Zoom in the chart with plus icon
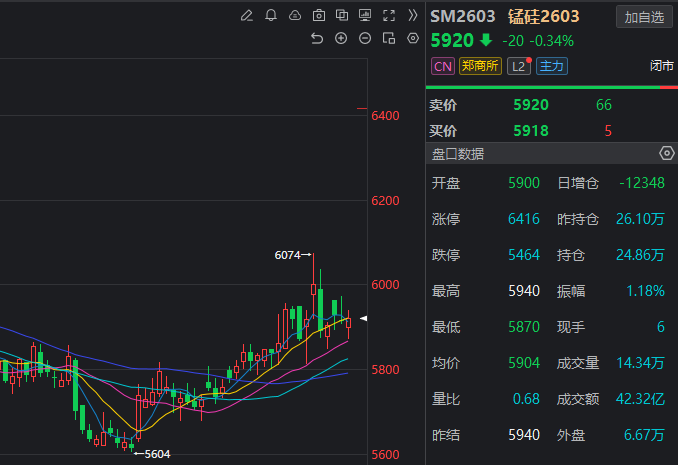Viewport: 678px width, 465px height. 341,38
